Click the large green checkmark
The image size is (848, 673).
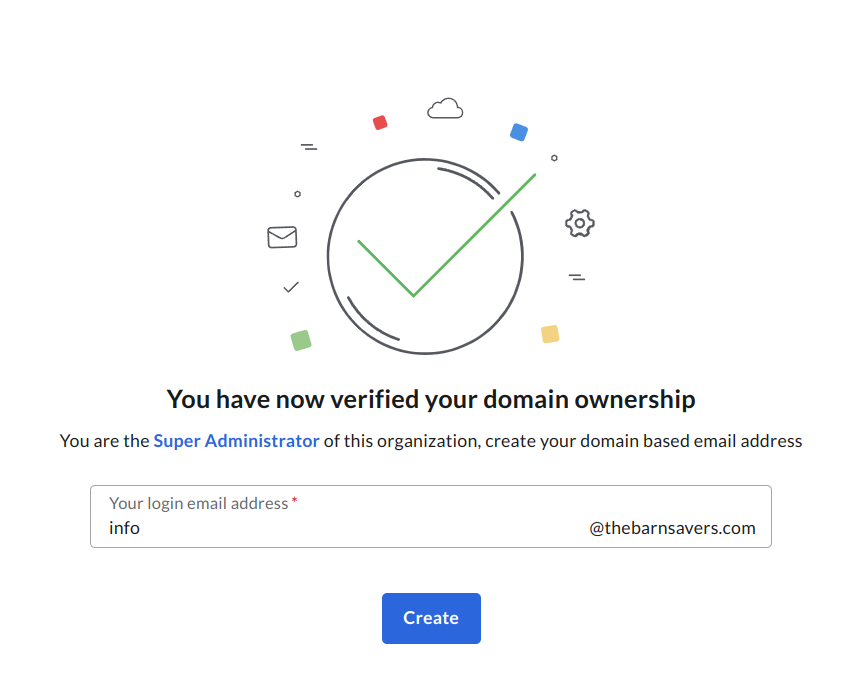[x=447, y=235]
